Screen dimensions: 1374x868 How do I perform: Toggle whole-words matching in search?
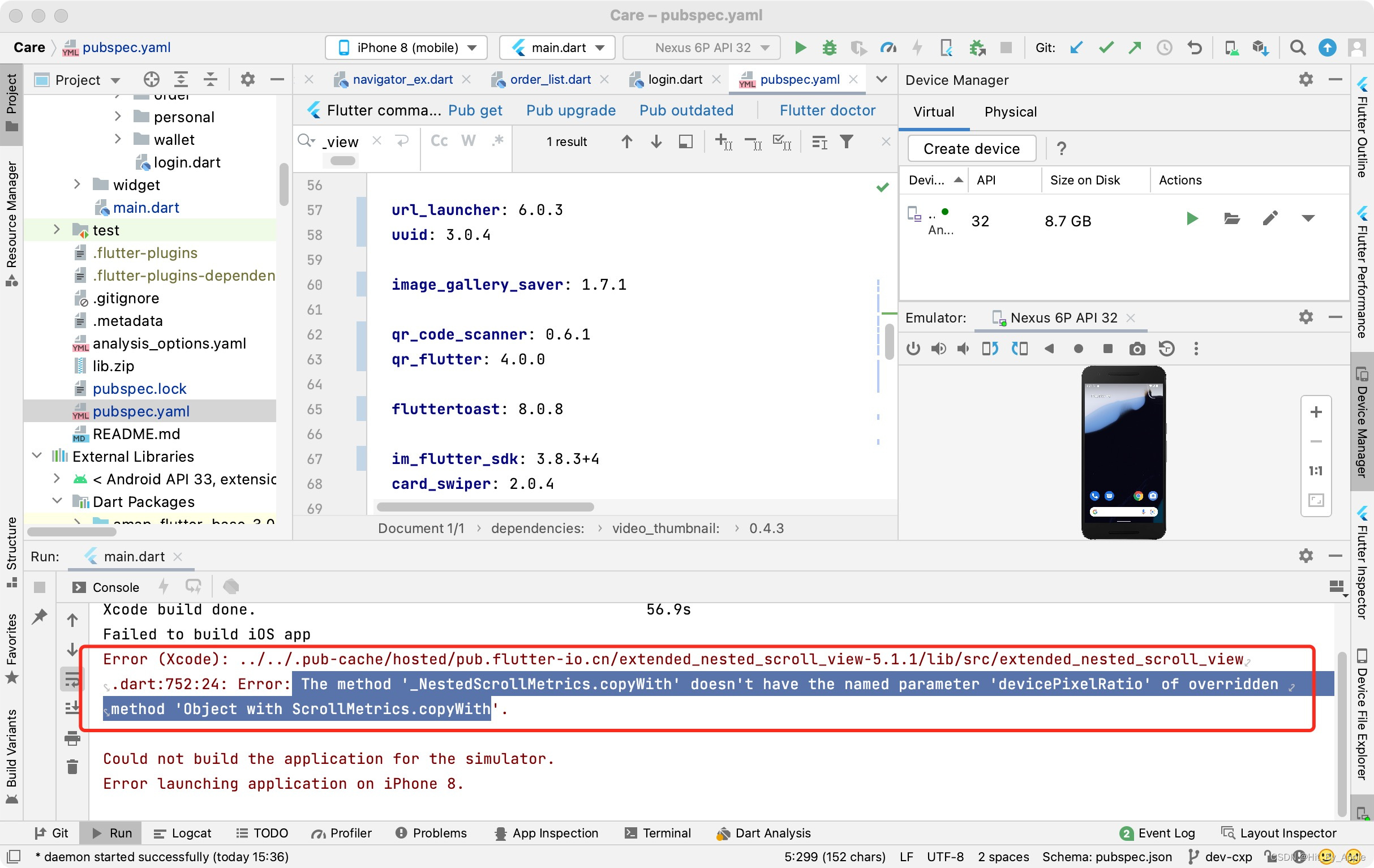pos(468,141)
